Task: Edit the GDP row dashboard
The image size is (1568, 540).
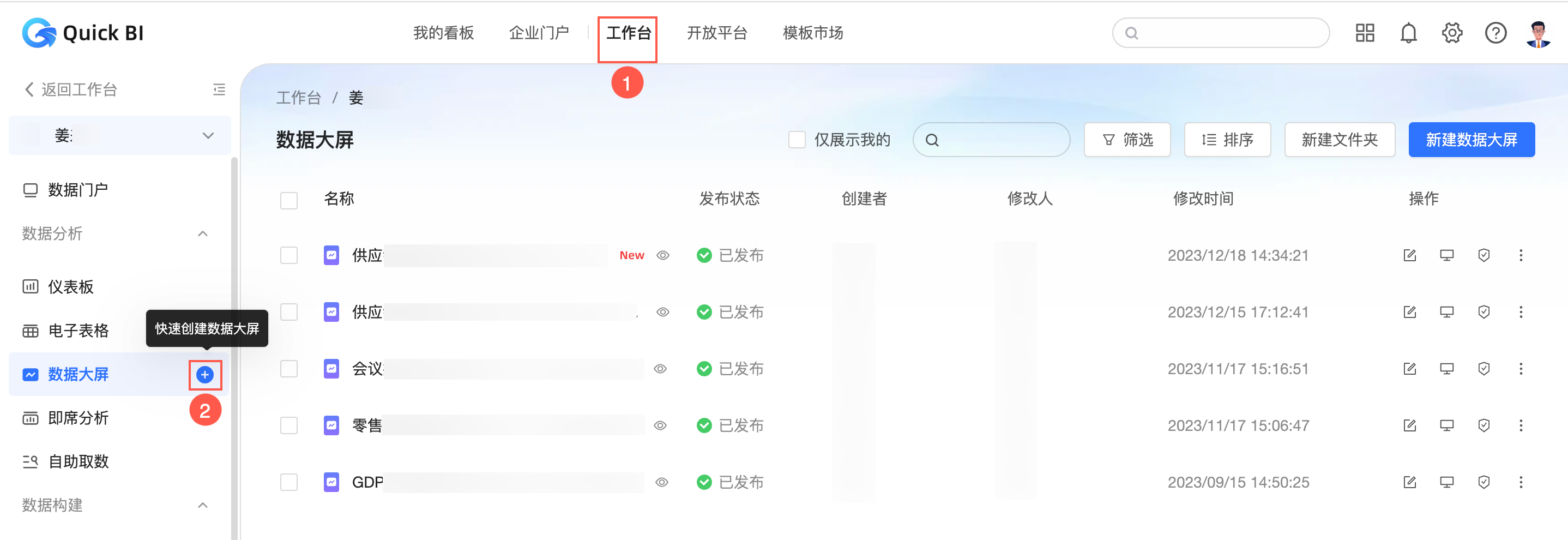Action: click(1410, 482)
